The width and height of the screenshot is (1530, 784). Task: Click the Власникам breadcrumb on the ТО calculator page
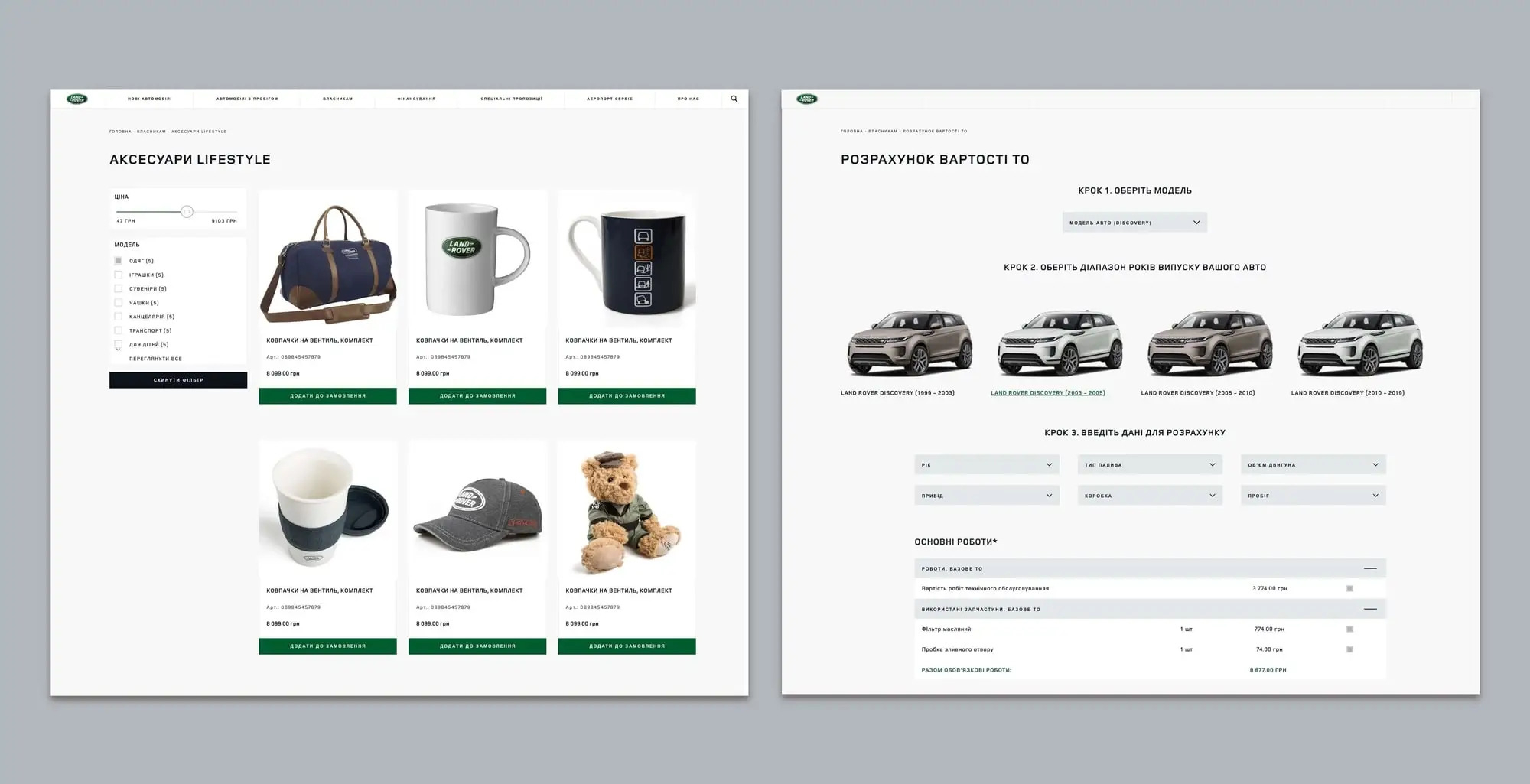tap(883, 132)
